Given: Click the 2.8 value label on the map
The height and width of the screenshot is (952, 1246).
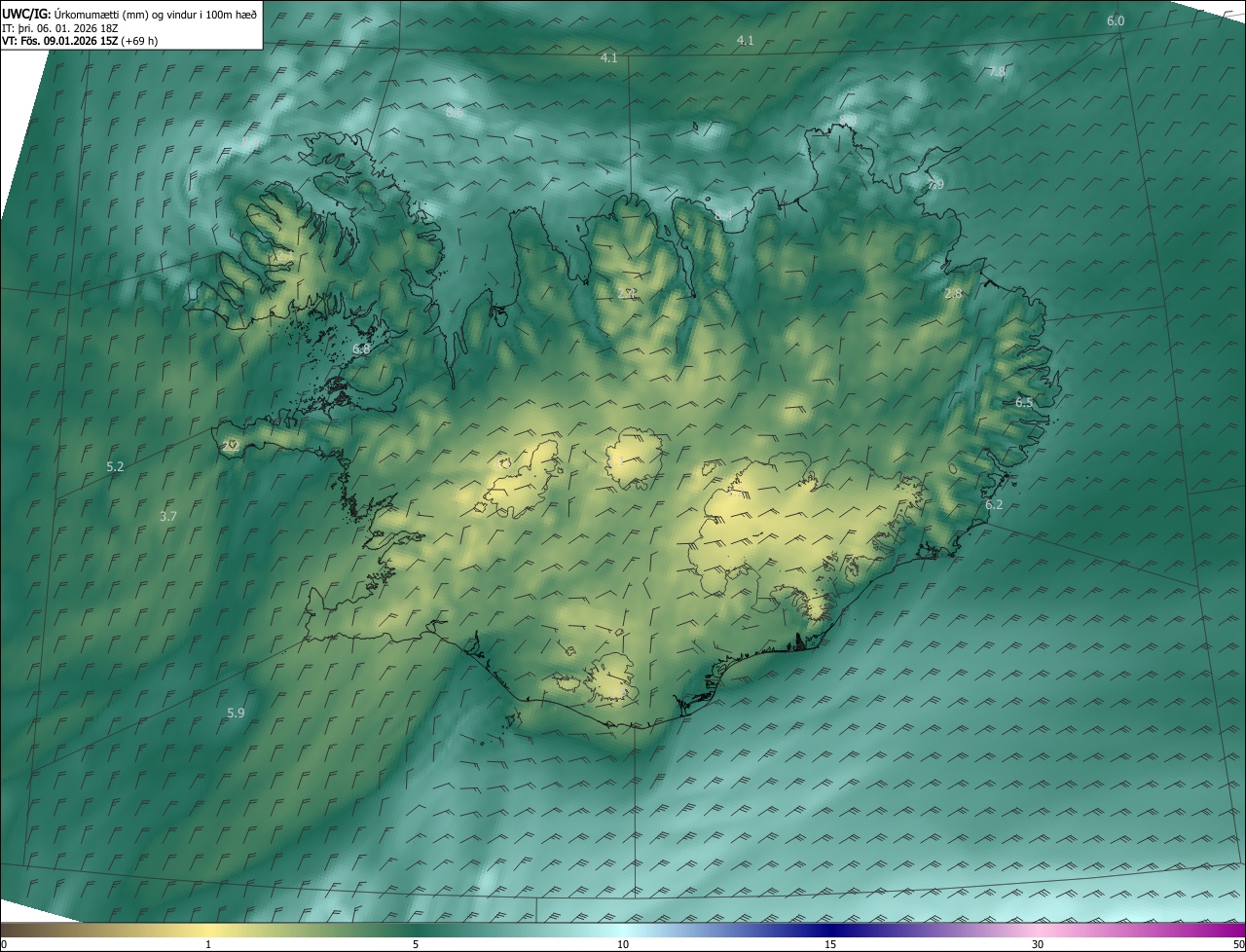Looking at the screenshot, I should pos(953,293).
